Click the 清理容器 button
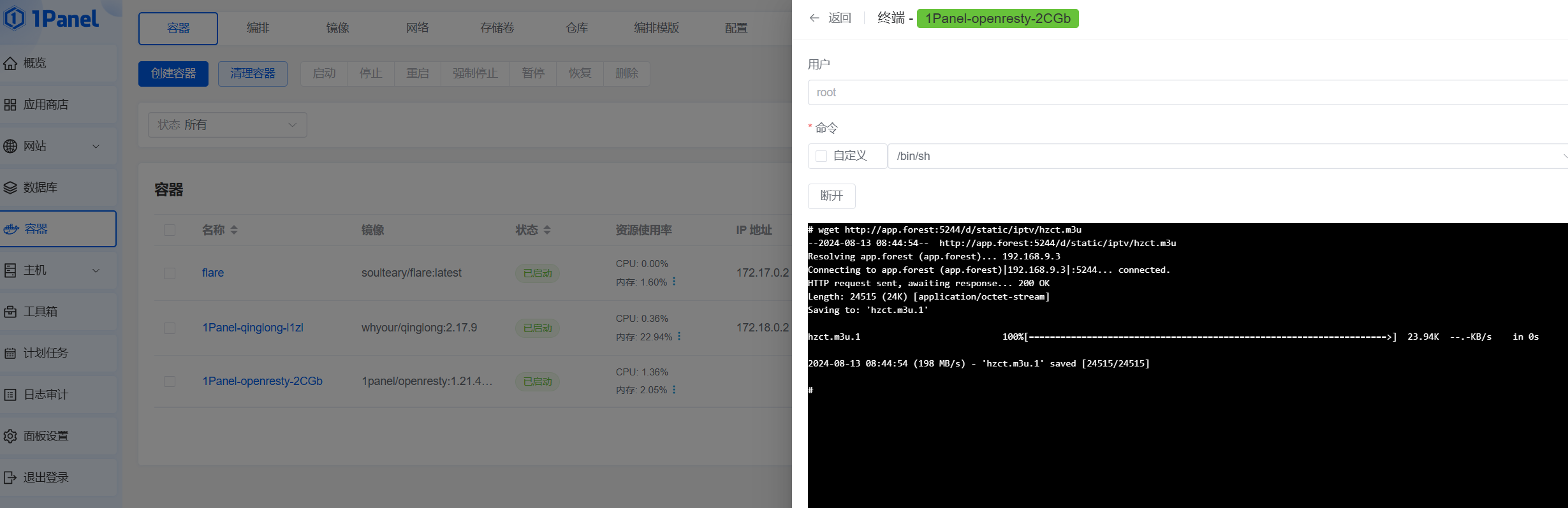 coord(253,74)
